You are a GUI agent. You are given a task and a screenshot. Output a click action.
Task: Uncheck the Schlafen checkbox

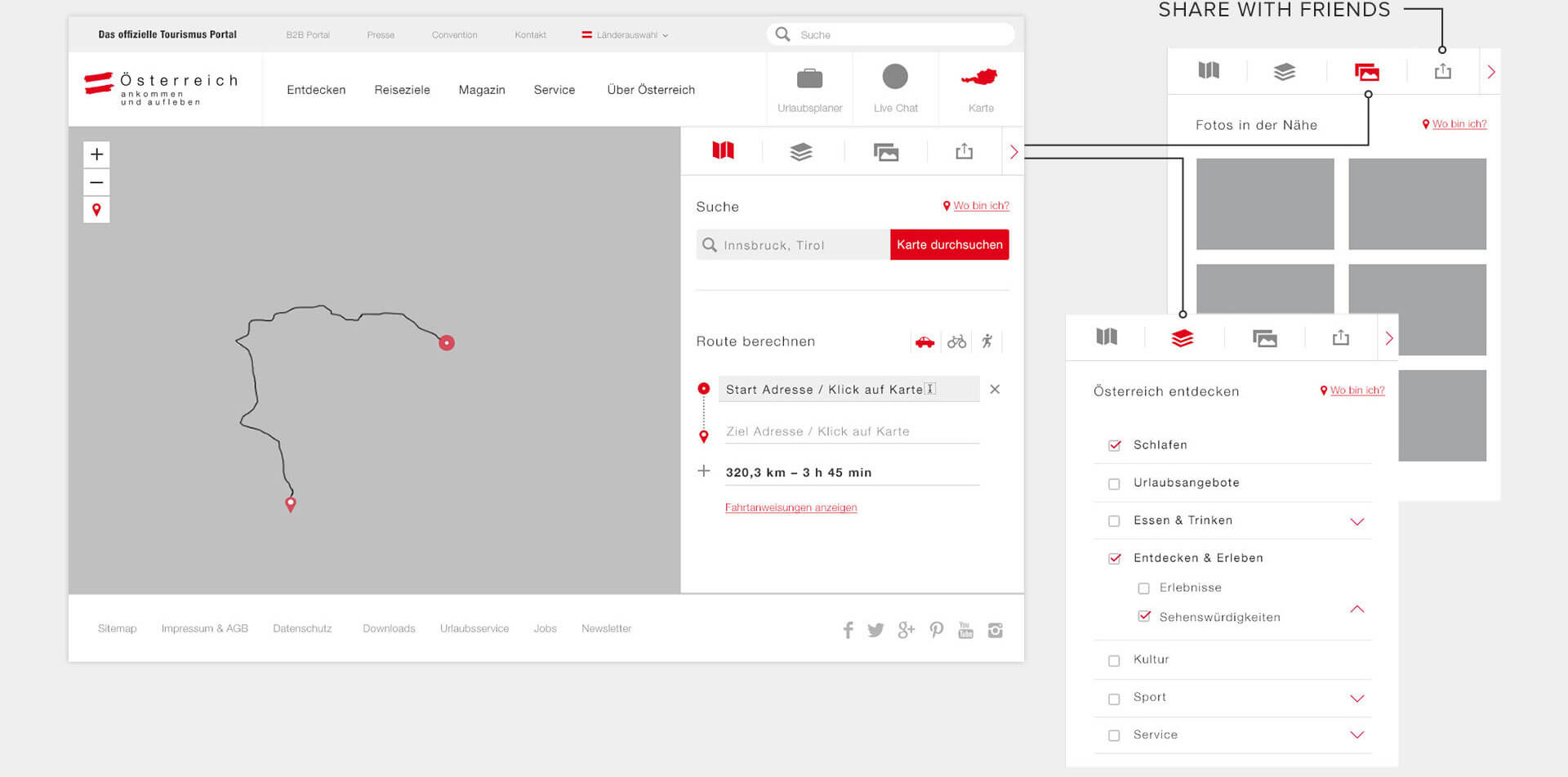(1114, 445)
